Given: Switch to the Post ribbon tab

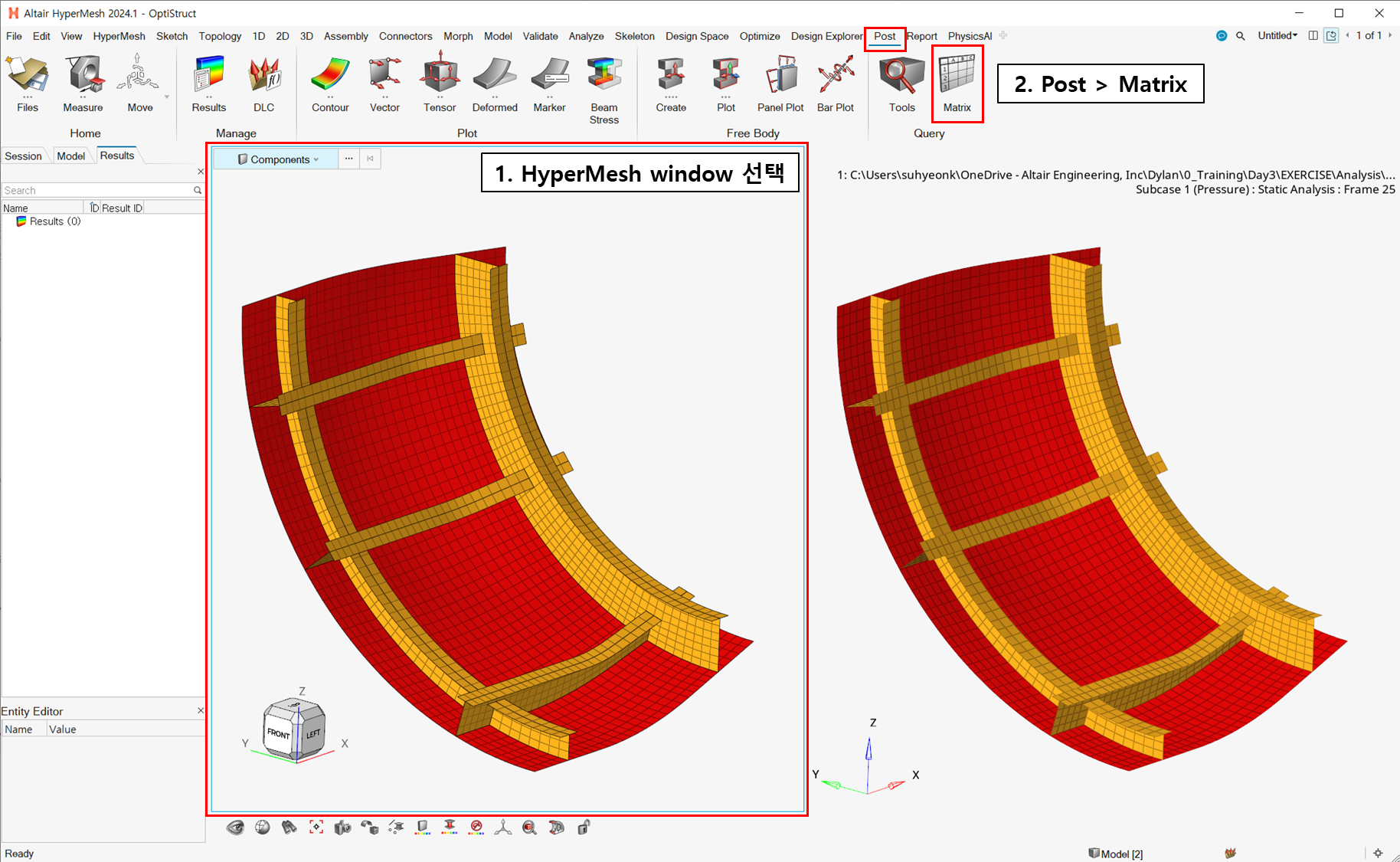Looking at the screenshot, I should [885, 36].
